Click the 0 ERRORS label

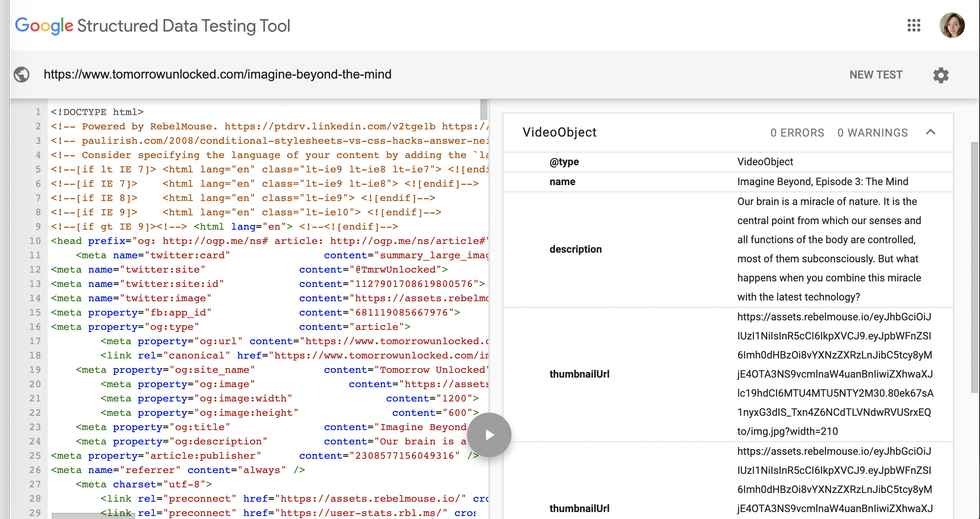coord(797,132)
